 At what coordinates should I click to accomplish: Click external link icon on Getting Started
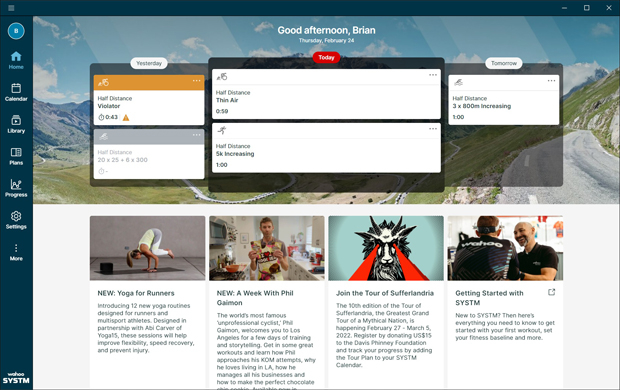[x=552, y=292]
